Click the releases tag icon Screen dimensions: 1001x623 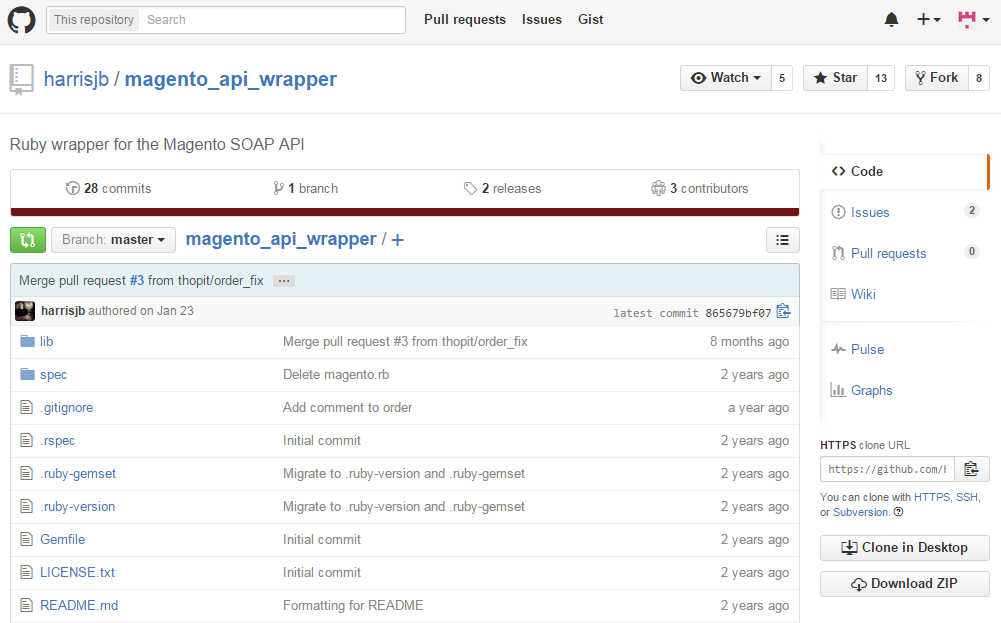click(x=470, y=188)
